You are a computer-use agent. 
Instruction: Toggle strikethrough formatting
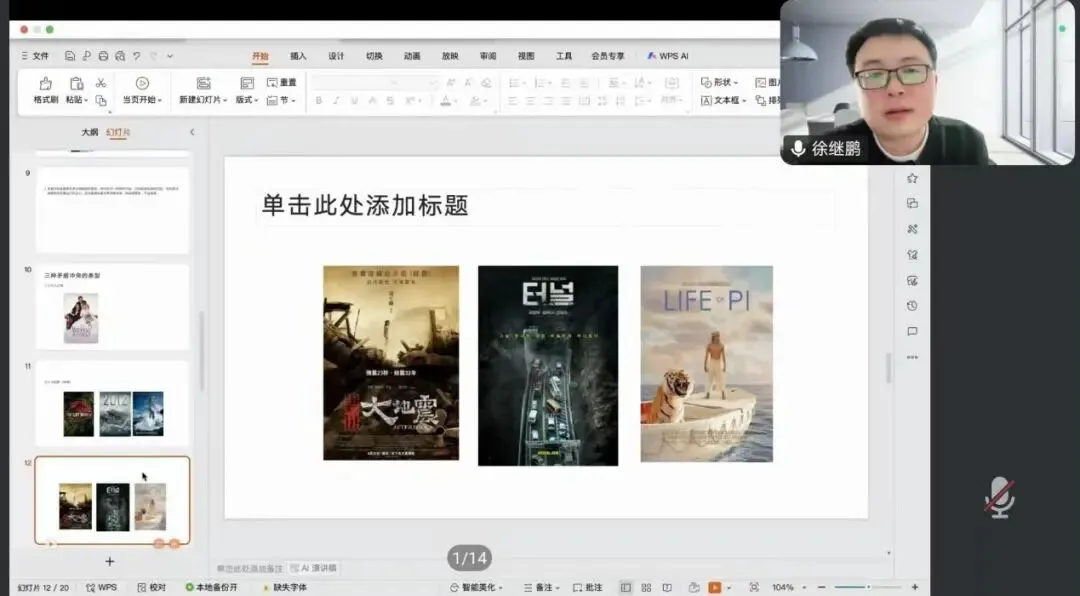point(390,101)
